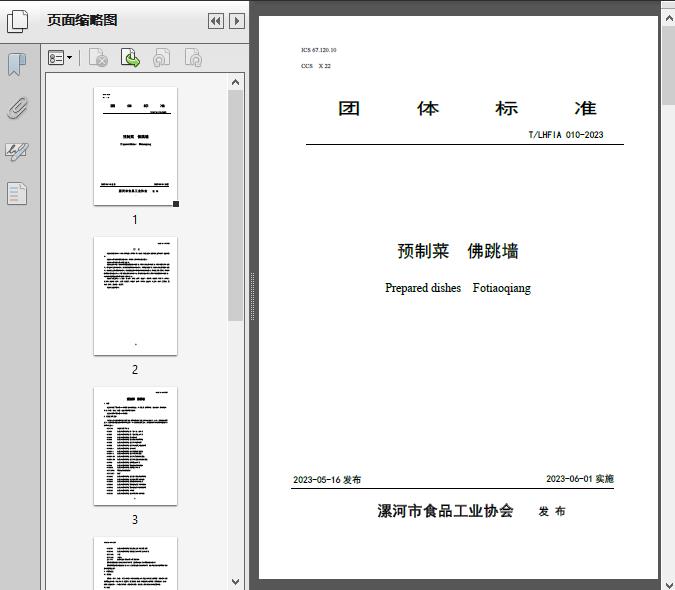Open the bookmarks panel
Image resolution: width=675 pixels, height=590 pixels.
point(17,65)
